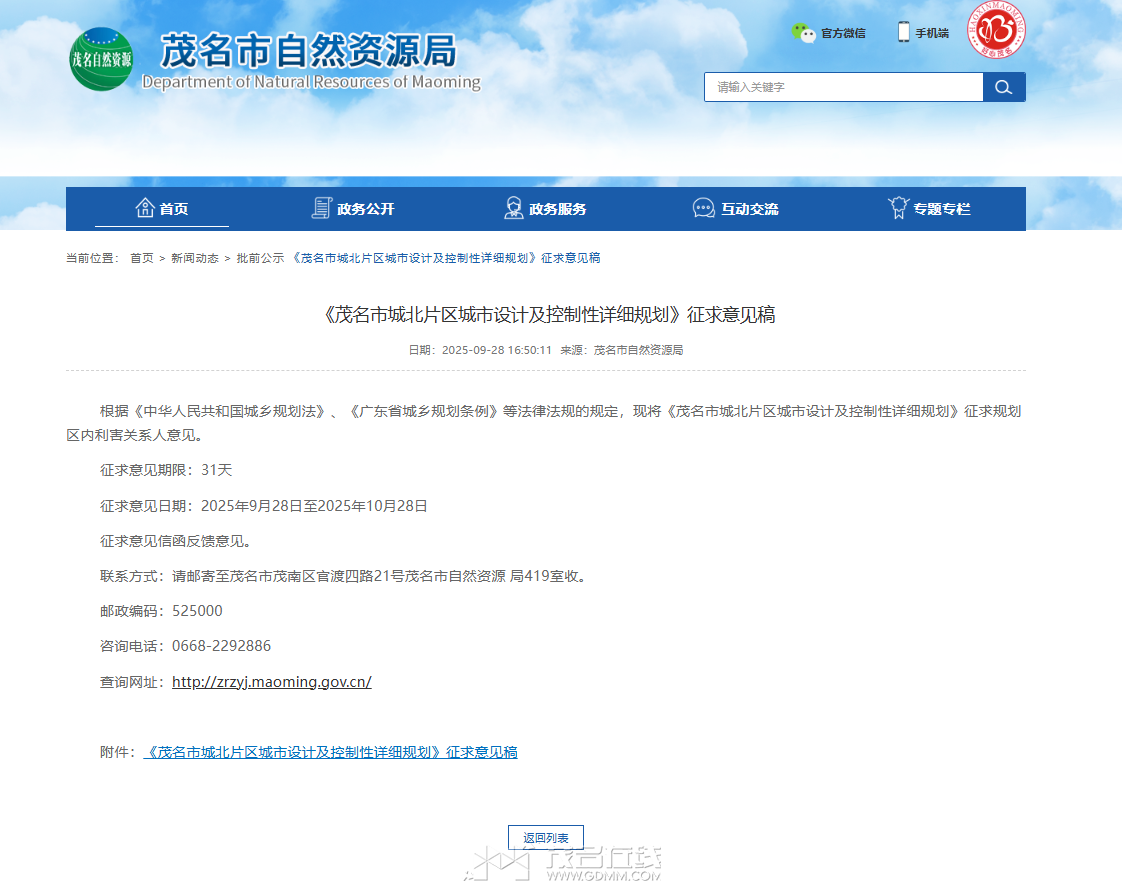Click the house icon for 首页

[145, 208]
